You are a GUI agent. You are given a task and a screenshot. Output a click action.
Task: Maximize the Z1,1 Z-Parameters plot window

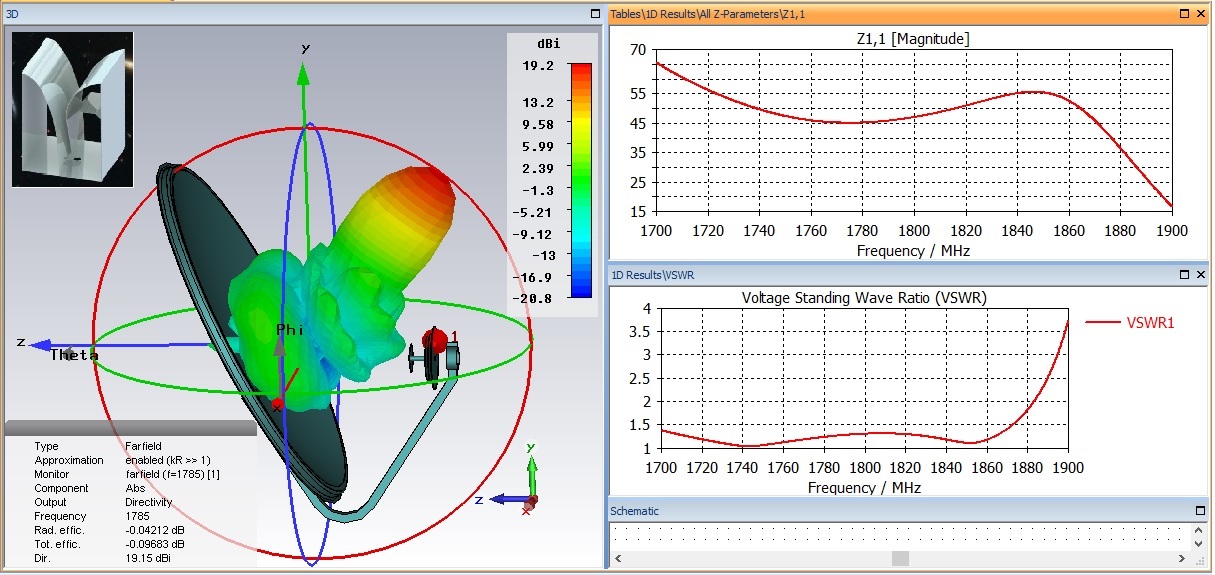[1183, 14]
